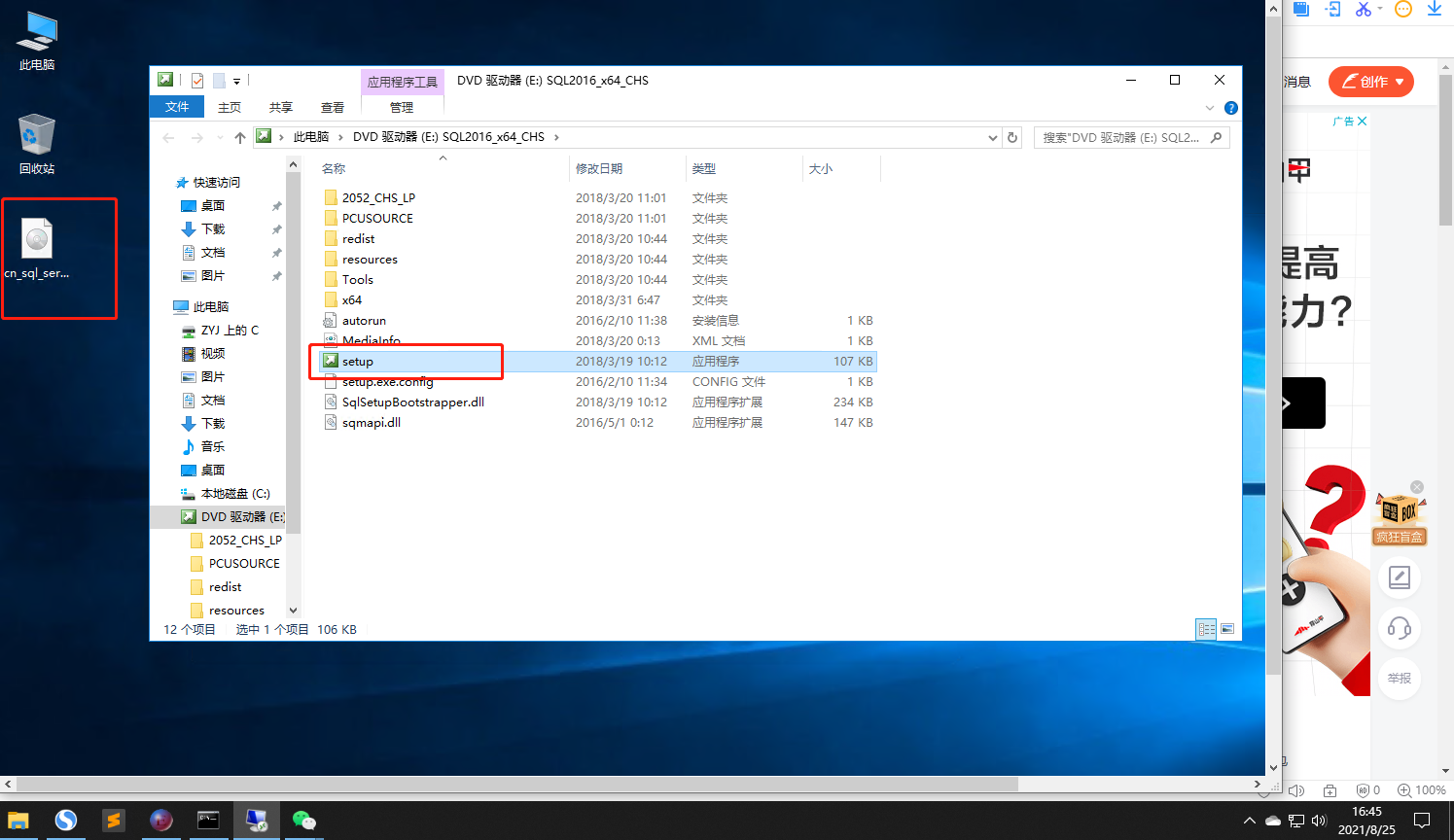Click 此电脑 in the address bar breadcrumb
Image resolution: width=1454 pixels, height=840 pixels.
coord(311,137)
